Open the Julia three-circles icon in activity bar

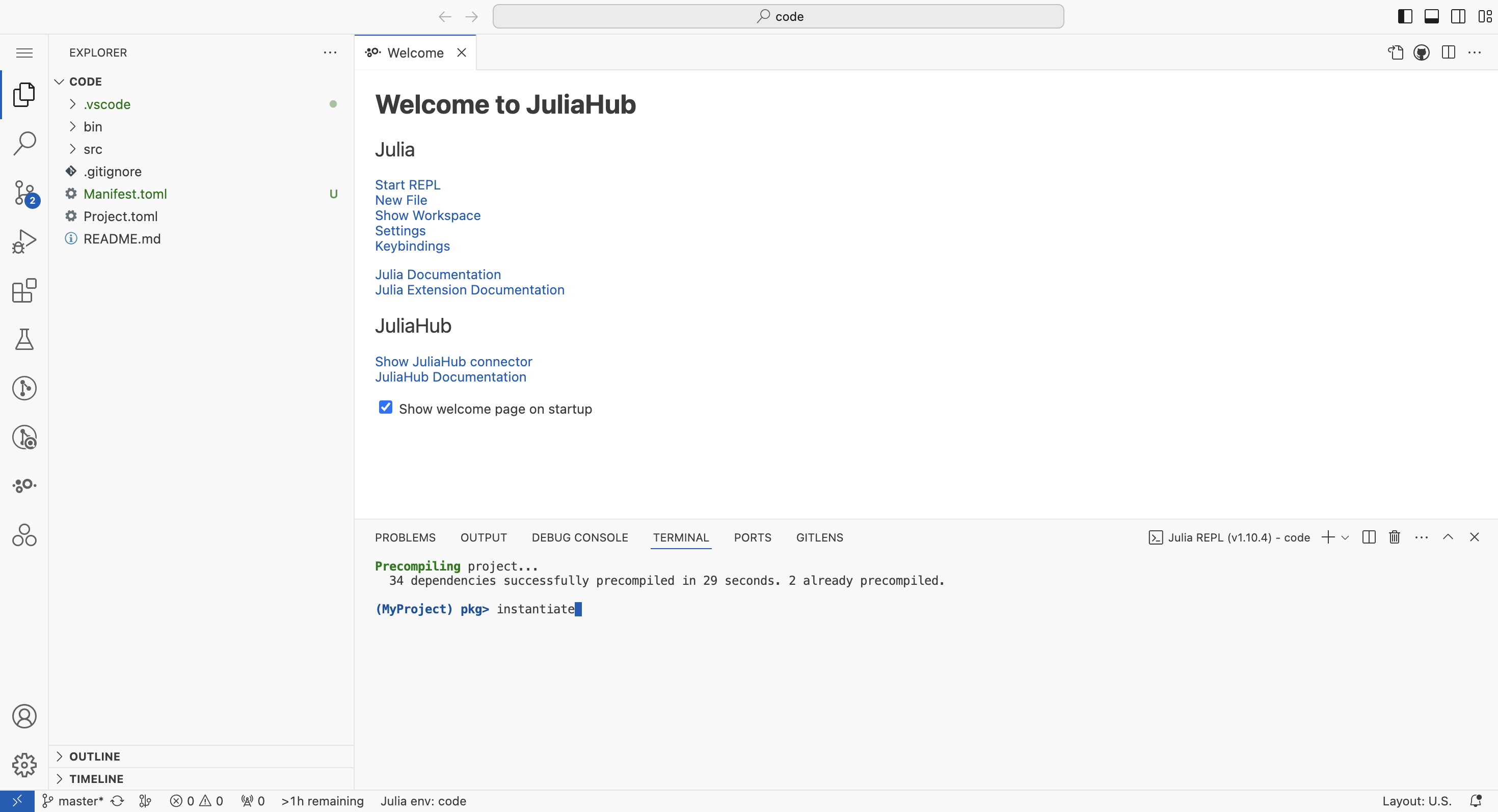point(24,534)
